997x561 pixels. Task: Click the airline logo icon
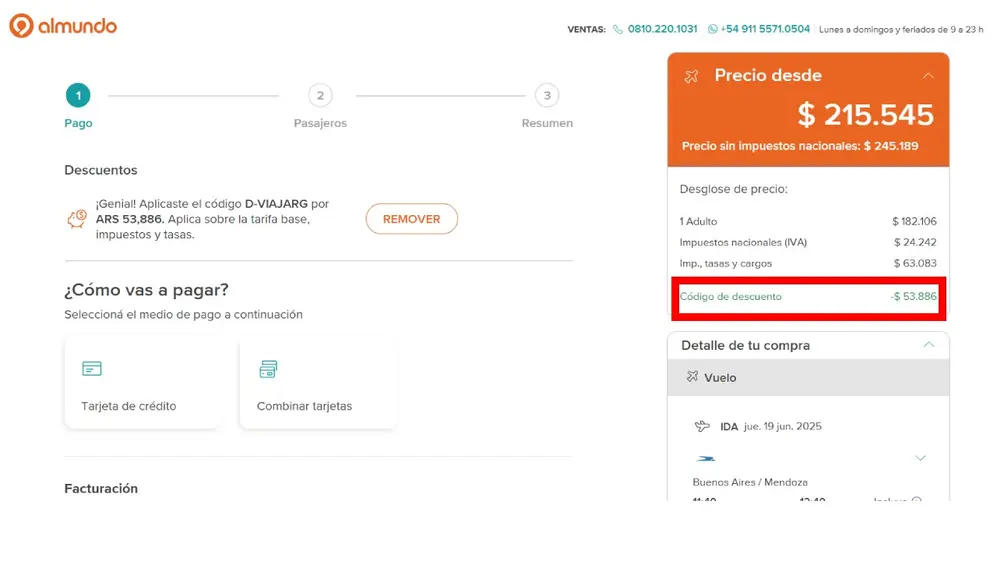705,459
